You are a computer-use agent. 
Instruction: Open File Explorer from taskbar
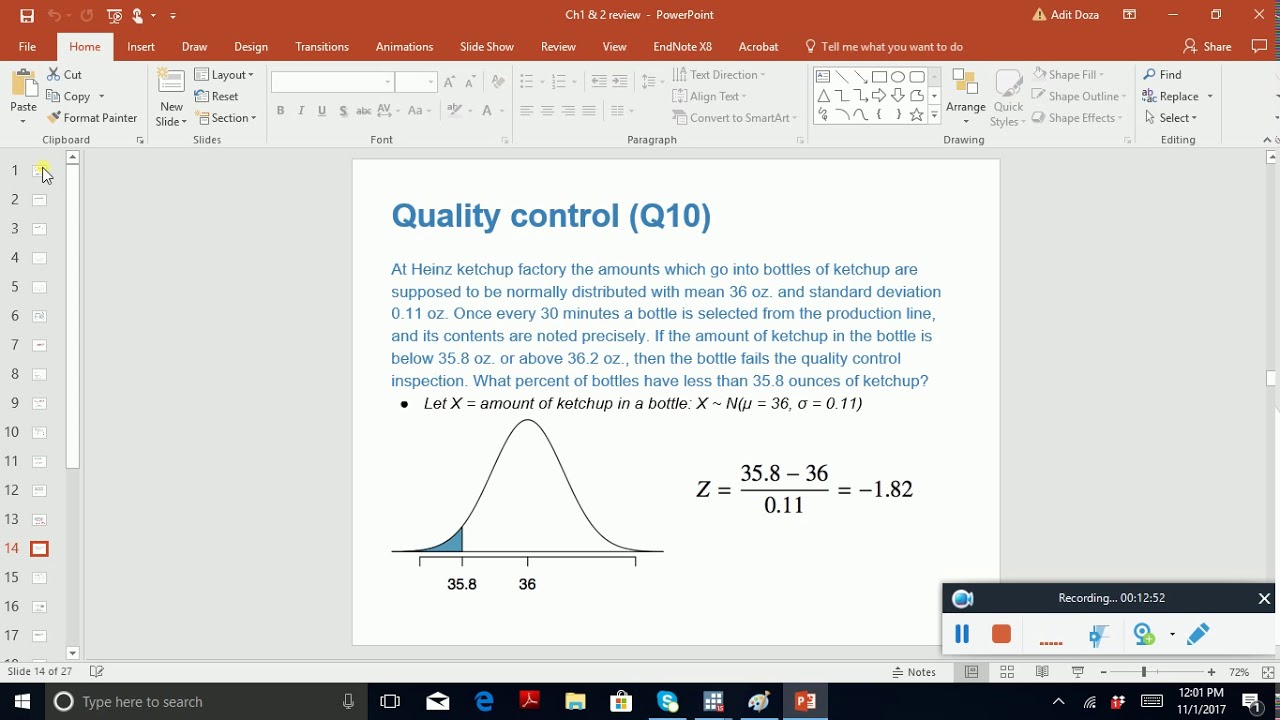(x=575, y=702)
